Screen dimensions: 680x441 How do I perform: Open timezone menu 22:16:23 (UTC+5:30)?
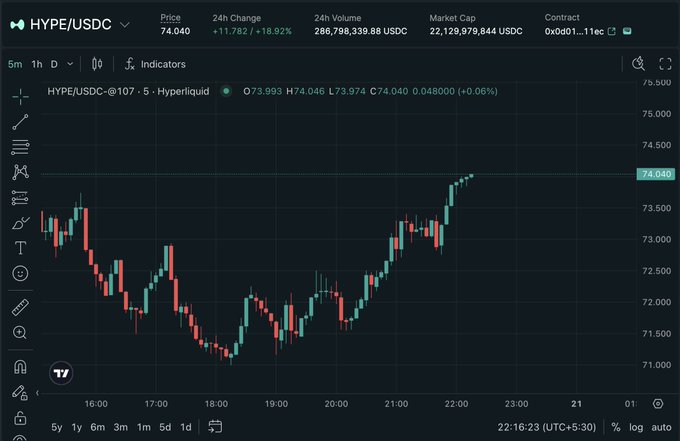(x=547, y=427)
